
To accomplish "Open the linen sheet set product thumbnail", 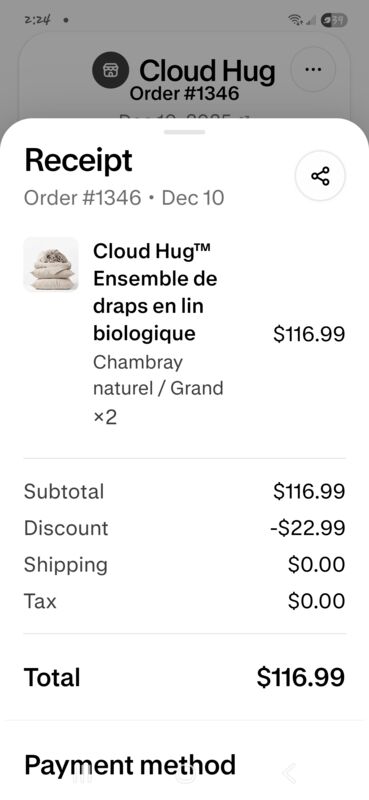I will click(x=51, y=264).
